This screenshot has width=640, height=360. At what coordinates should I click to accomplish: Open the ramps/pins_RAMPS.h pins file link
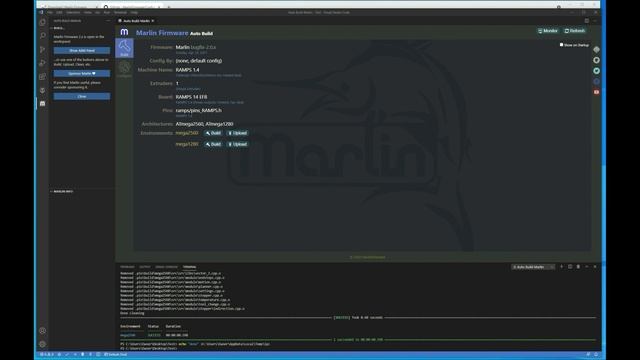(199, 110)
